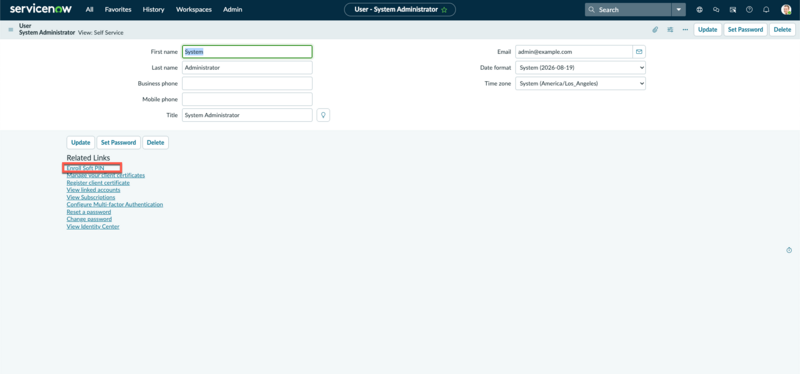Focus the Last name field
The width and height of the screenshot is (800, 374).
(247, 67)
